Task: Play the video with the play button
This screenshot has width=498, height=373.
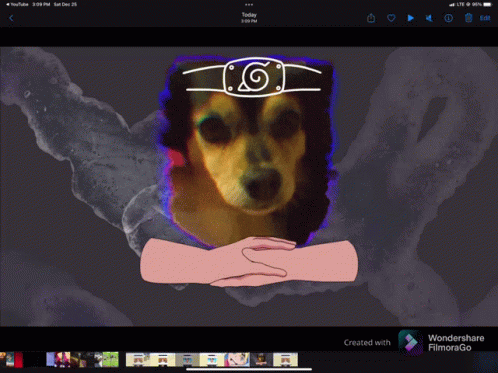Action: (410, 18)
